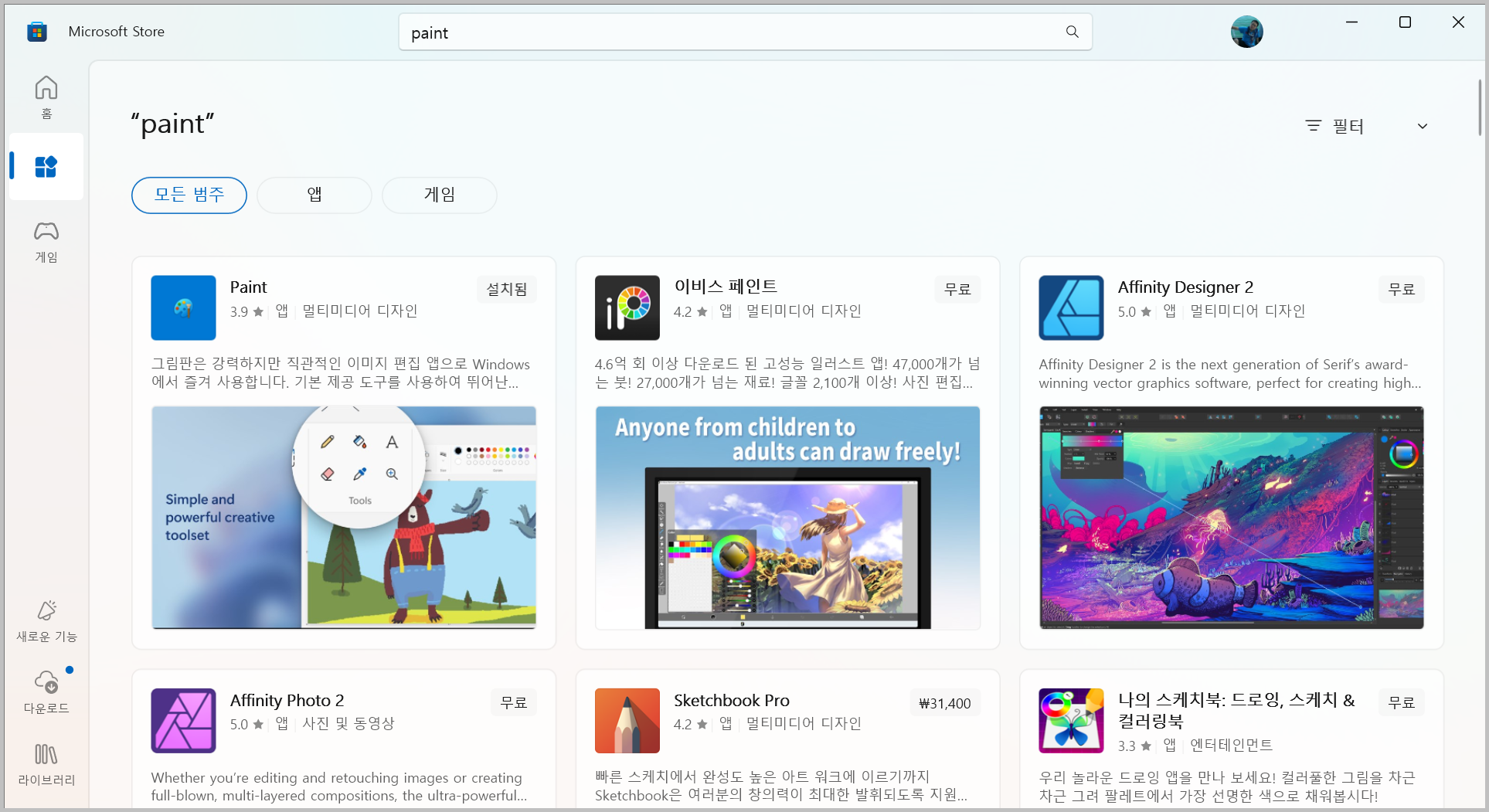The width and height of the screenshot is (1489, 812).
Task: Maximize the Microsoft Store window
Action: coord(1405,22)
